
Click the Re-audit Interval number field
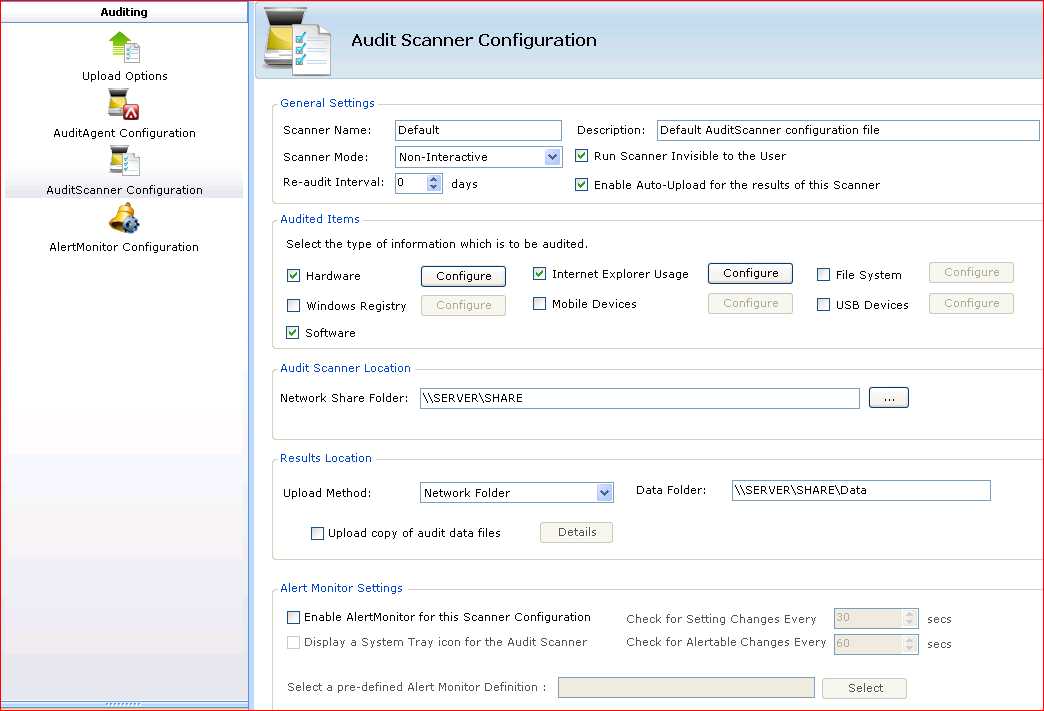411,183
